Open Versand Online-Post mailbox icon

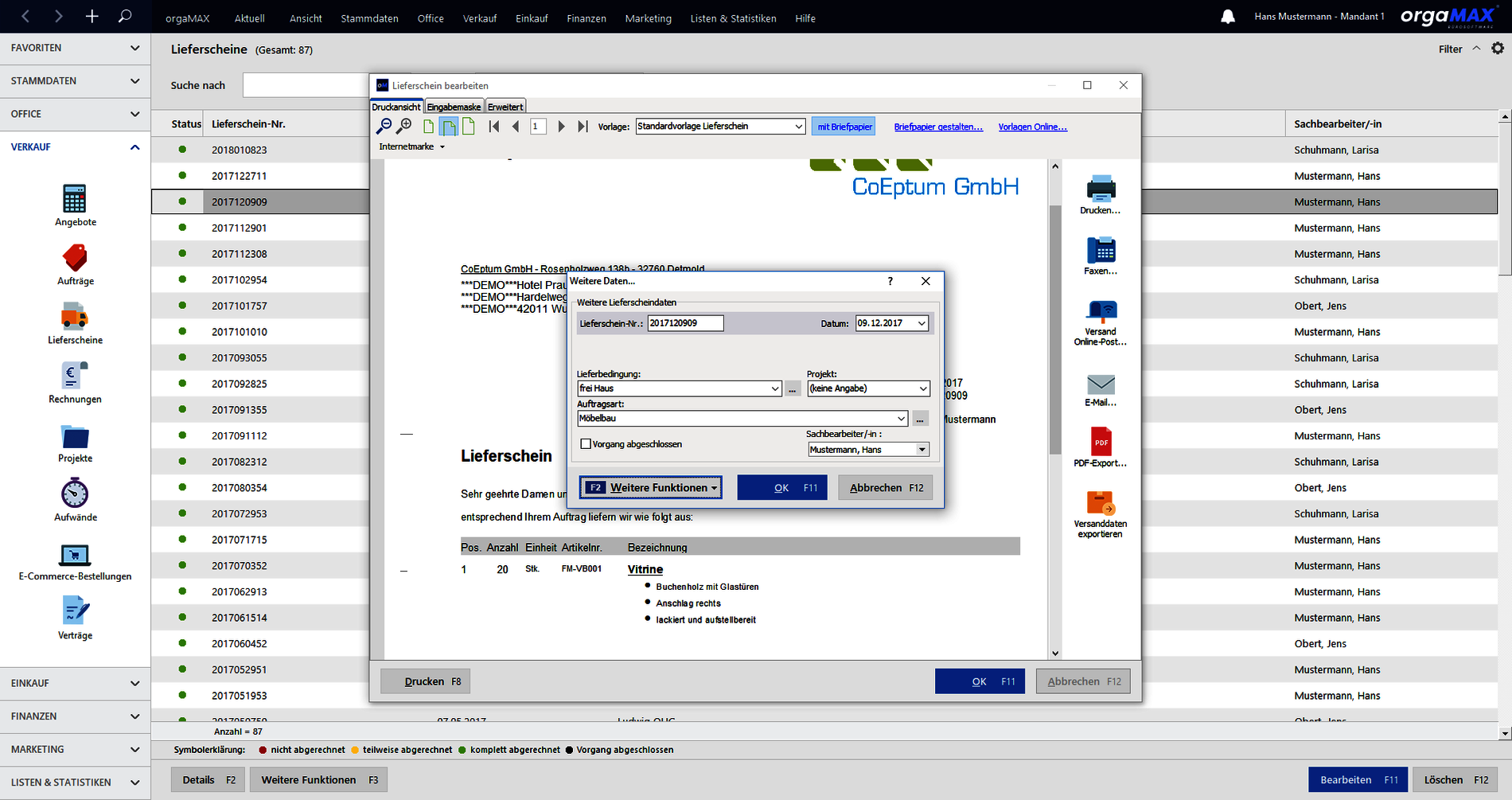1101,310
